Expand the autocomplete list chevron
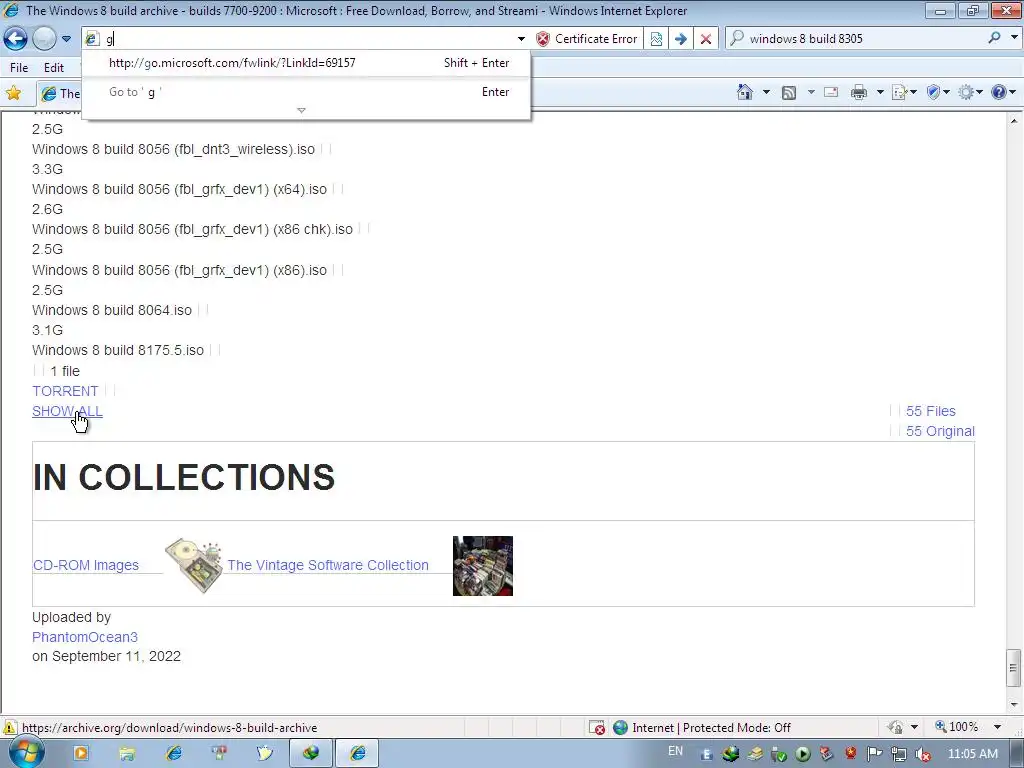 click(301, 110)
